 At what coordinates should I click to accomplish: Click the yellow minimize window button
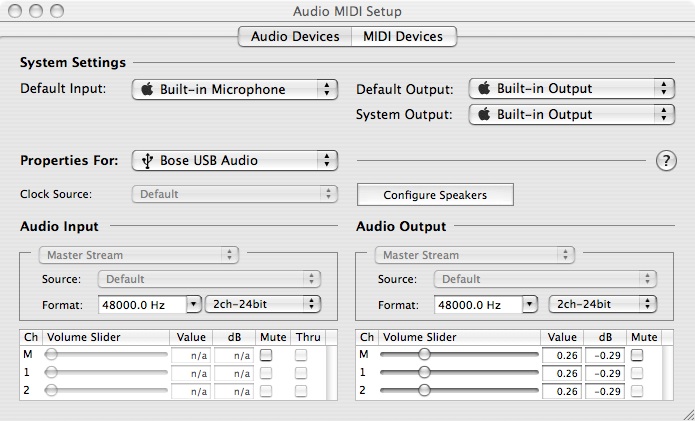point(38,11)
